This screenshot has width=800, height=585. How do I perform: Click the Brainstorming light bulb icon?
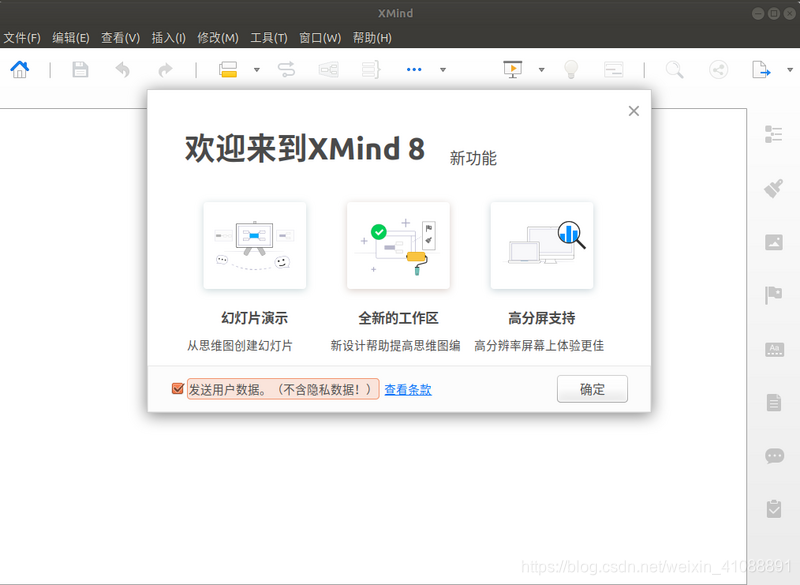[571, 69]
